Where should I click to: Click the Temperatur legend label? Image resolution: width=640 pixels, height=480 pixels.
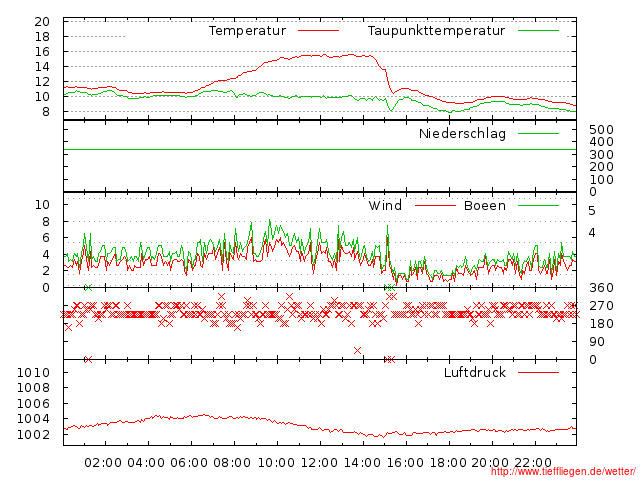[x=247, y=31]
